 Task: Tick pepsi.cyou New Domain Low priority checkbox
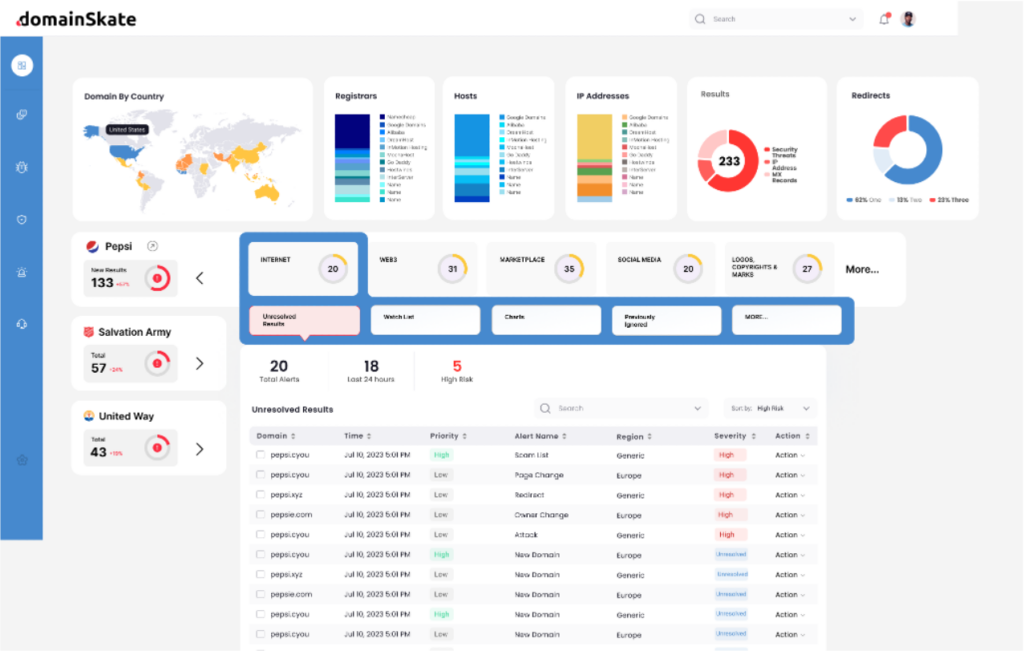pos(261,634)
